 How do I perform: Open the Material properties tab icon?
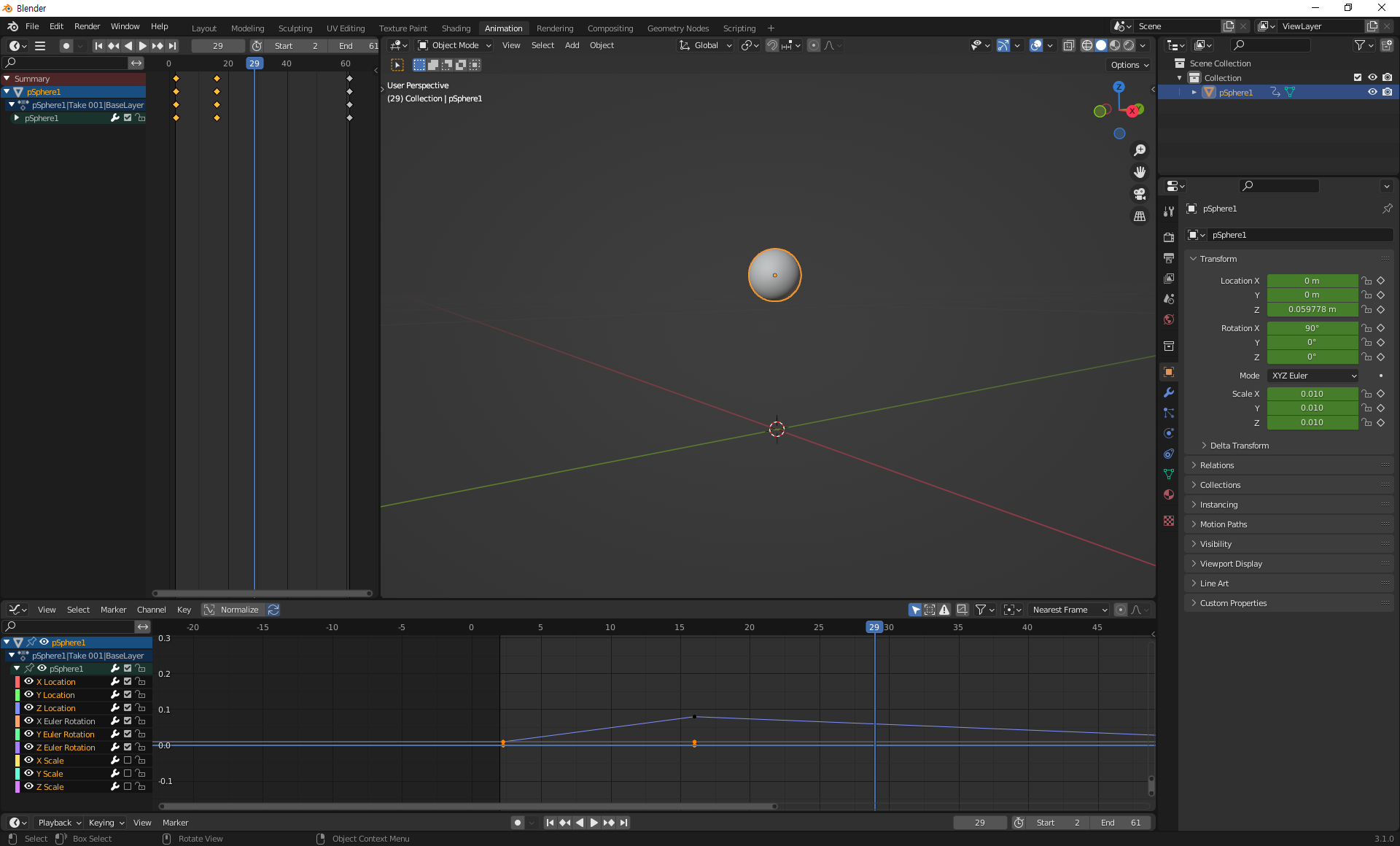point(1169,494)
